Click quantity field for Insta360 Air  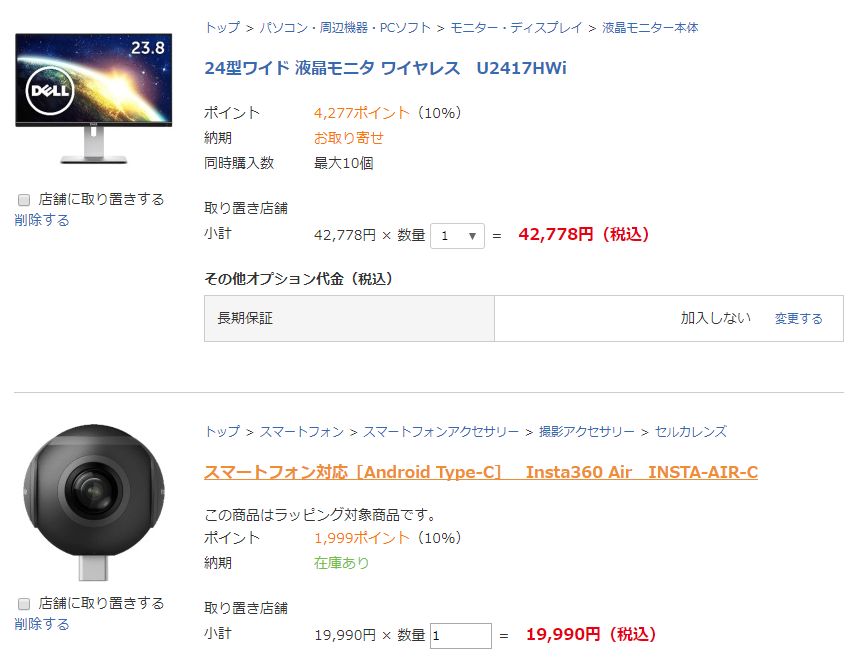pyautogui.click(x=460, y=635)
